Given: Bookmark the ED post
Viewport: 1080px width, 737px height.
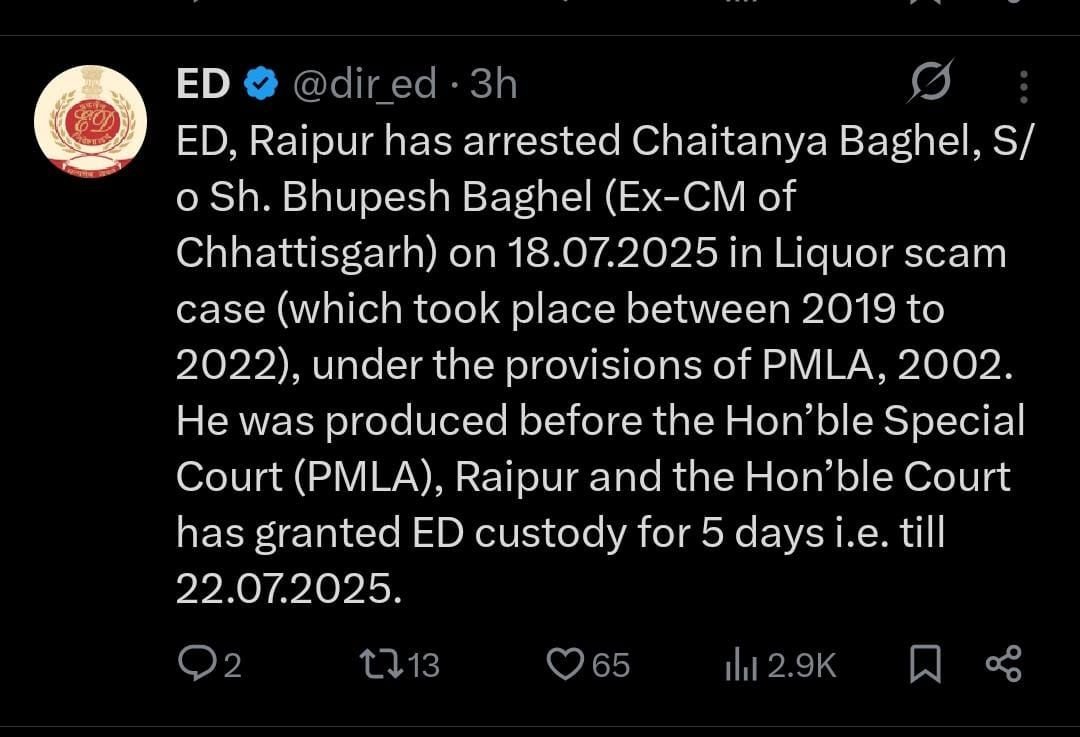Looking at the screenshot, I should 925,664.
